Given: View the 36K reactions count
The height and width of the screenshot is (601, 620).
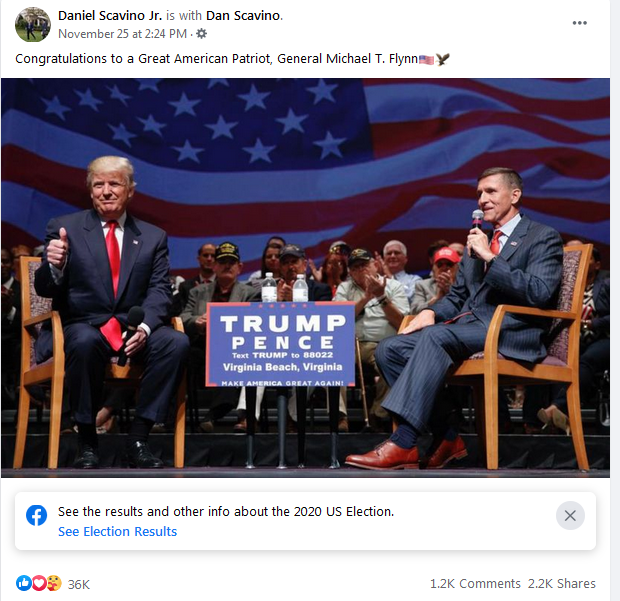Looking at the screenshot, I should pyautogui.click(x=79, y=584).
